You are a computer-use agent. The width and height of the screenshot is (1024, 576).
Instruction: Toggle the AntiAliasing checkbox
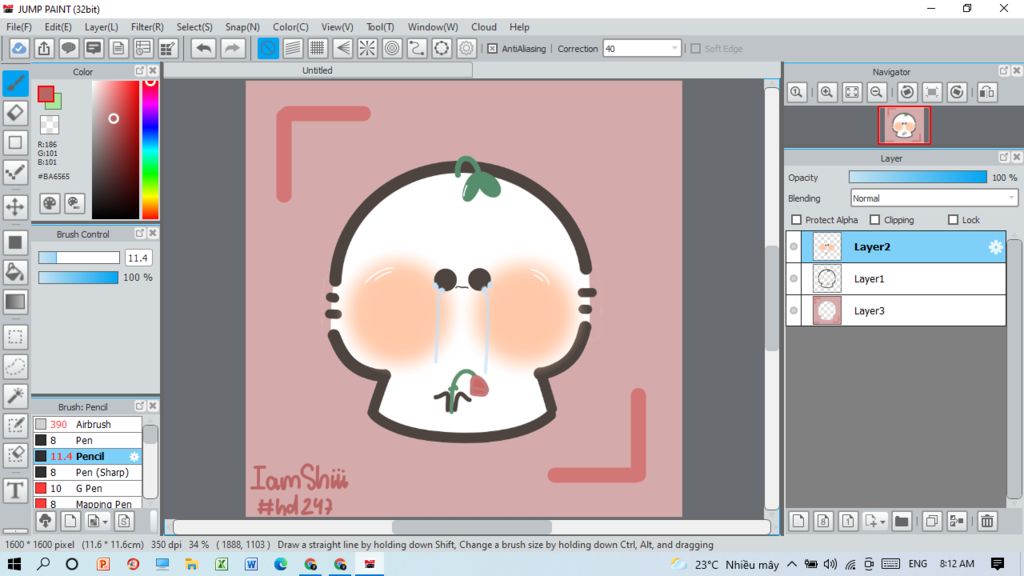[492, 48]
